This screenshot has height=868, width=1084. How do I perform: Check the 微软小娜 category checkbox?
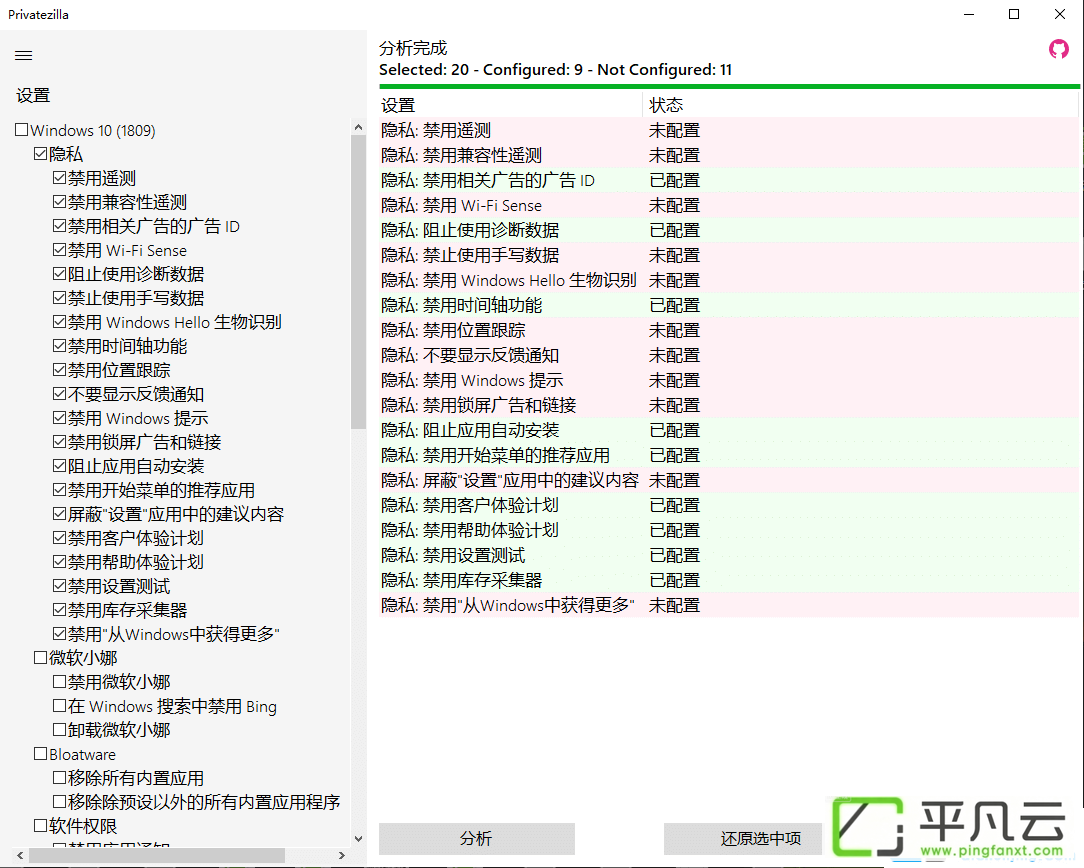(40, 658)
